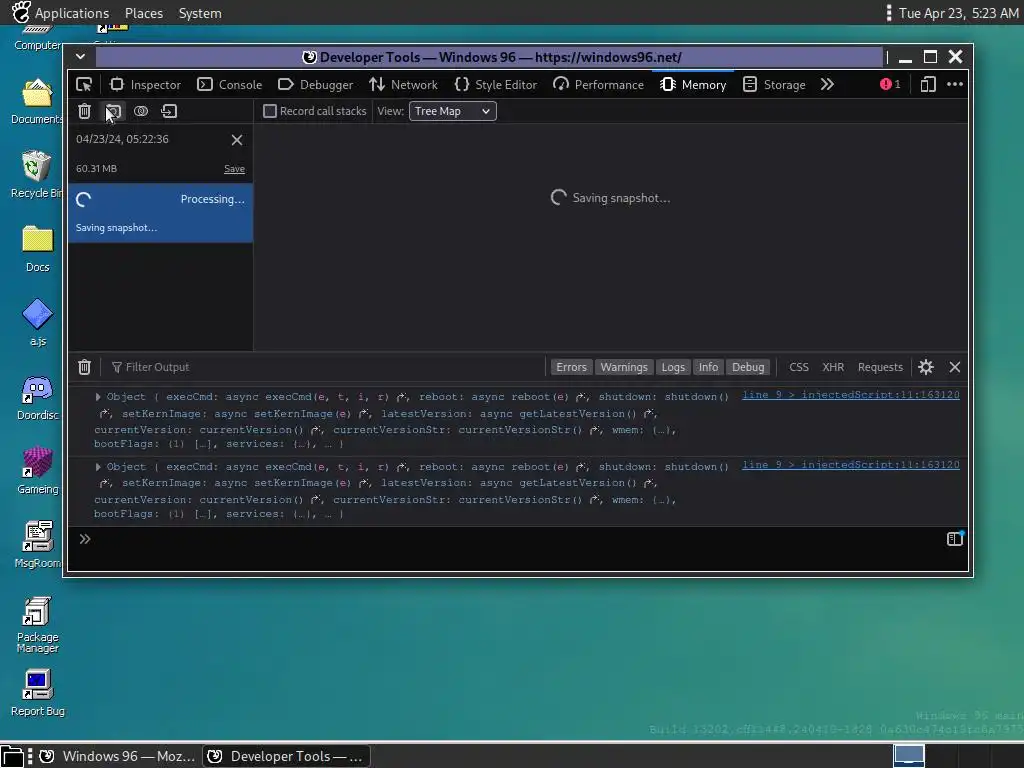Open the Debugger tab
This screenshot has height=768, width=1024.
(x=315, y=84)
